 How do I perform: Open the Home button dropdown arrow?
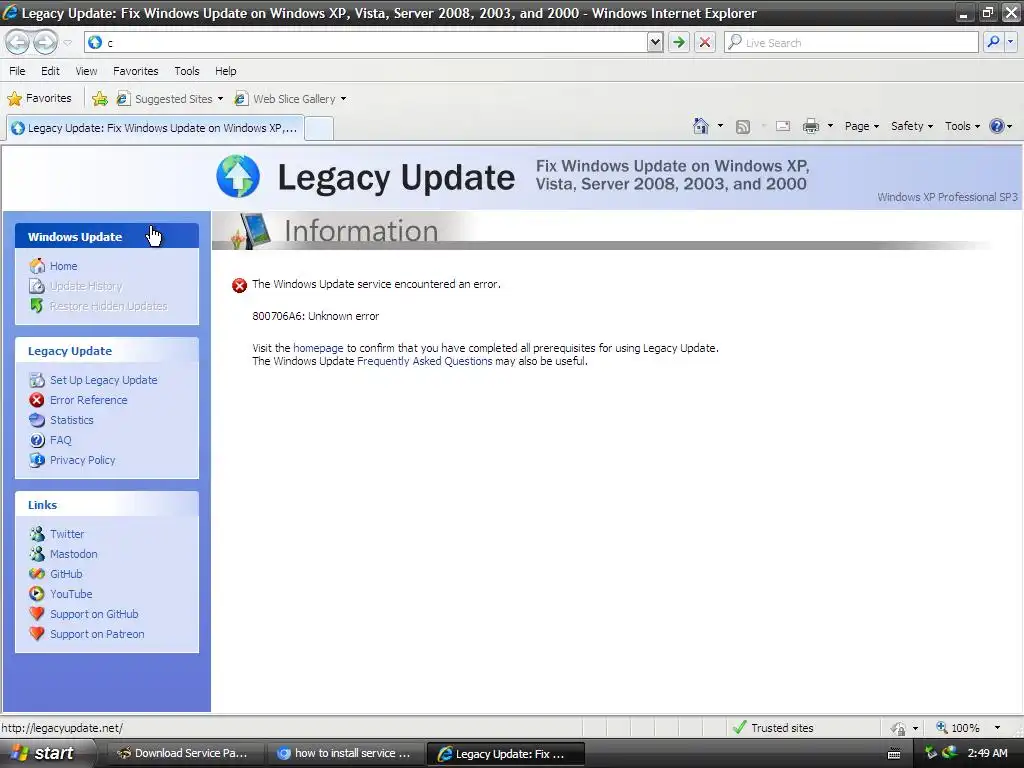pyautogui.click(x=720, y=126)
